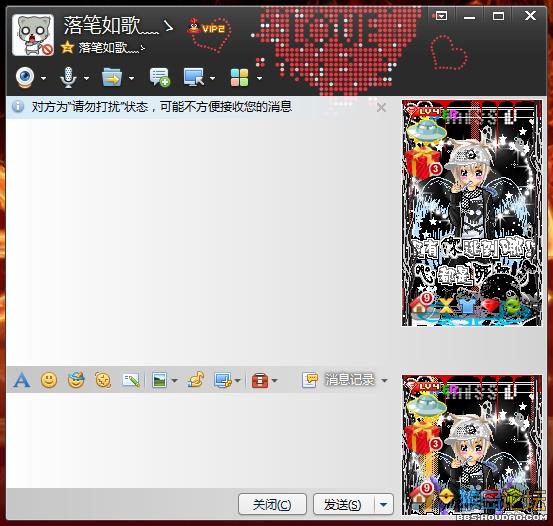This screenshot has height=526, width=553.
Task: Click the contact's QQ show avatar image
Action: click(472, 213)
